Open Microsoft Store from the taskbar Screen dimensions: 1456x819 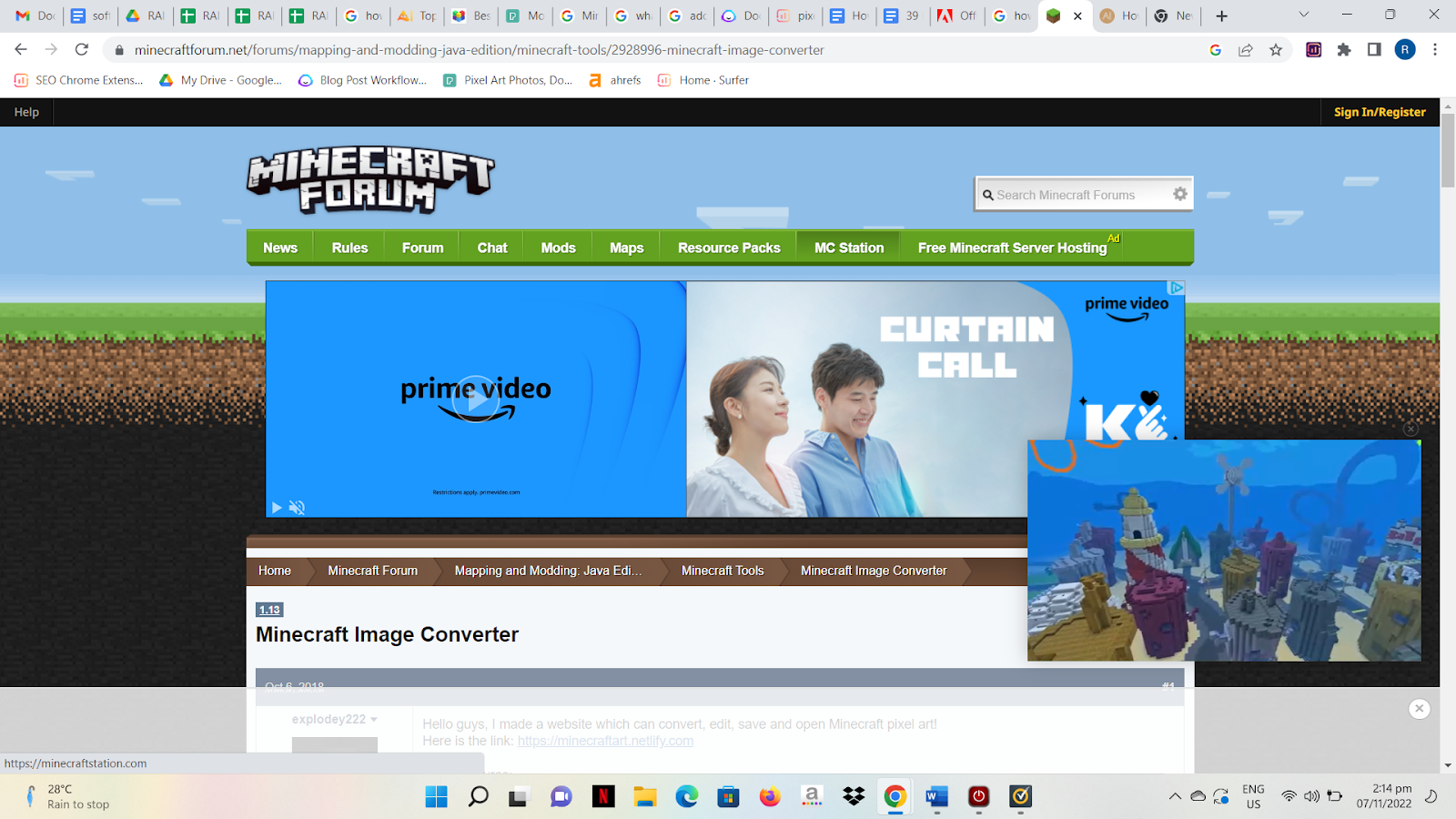click(x=728, y=797)
